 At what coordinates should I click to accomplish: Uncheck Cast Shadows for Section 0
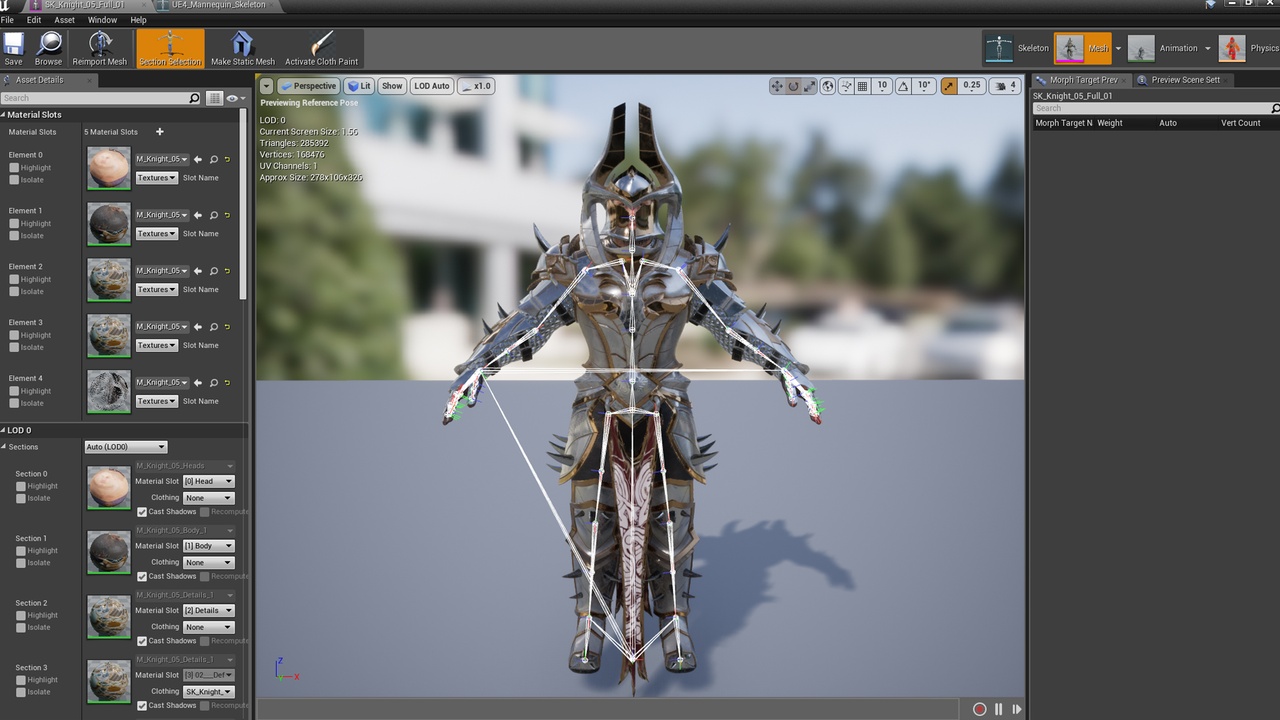(x=142, y=512)
